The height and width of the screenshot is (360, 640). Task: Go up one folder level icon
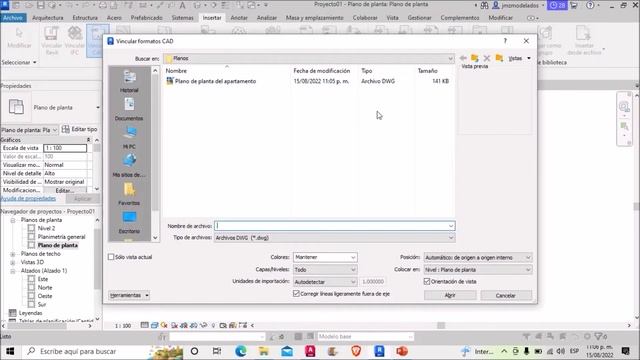[474, 58]
